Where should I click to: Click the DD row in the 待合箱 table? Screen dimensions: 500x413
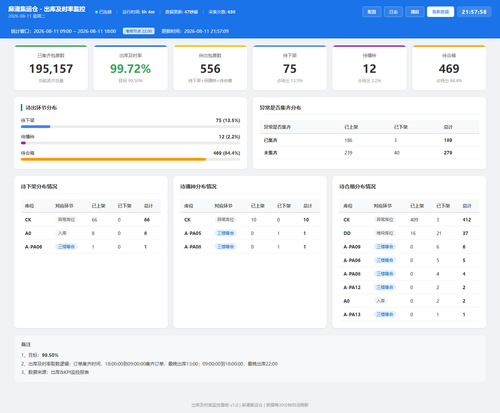point(409,233)
